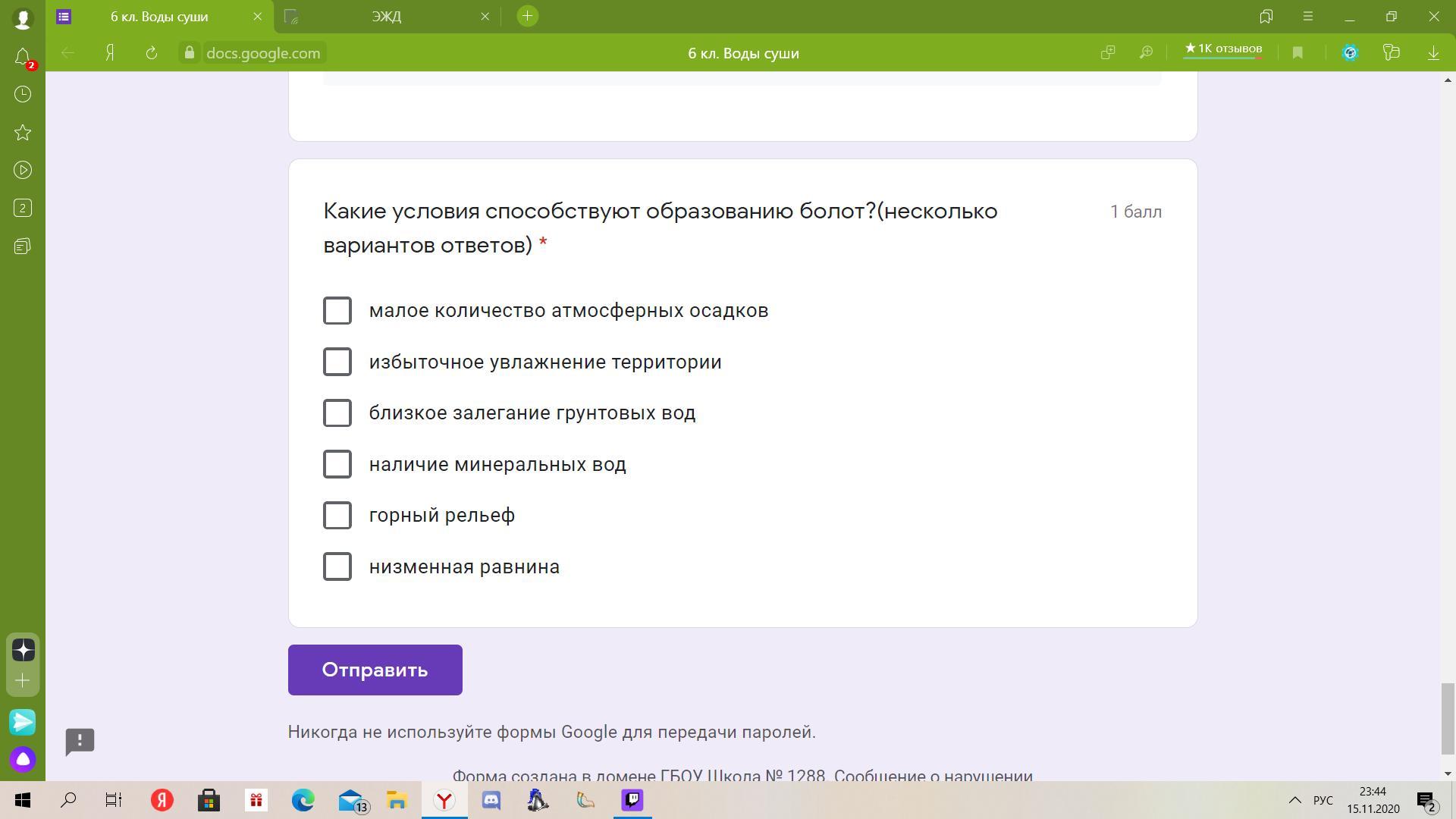Check 'избыточное увлажнение территории' option
Viewport: 1456px width, 819px height.
tap(337, 362)
